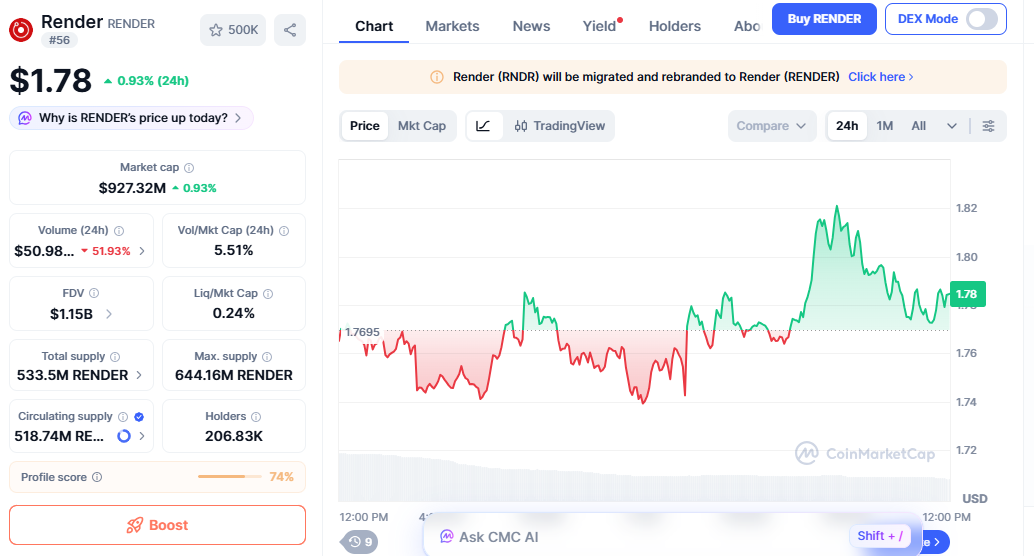Switch to the About tab
The height and width of the screenshot is (556, 1034).
pos(747,26)
